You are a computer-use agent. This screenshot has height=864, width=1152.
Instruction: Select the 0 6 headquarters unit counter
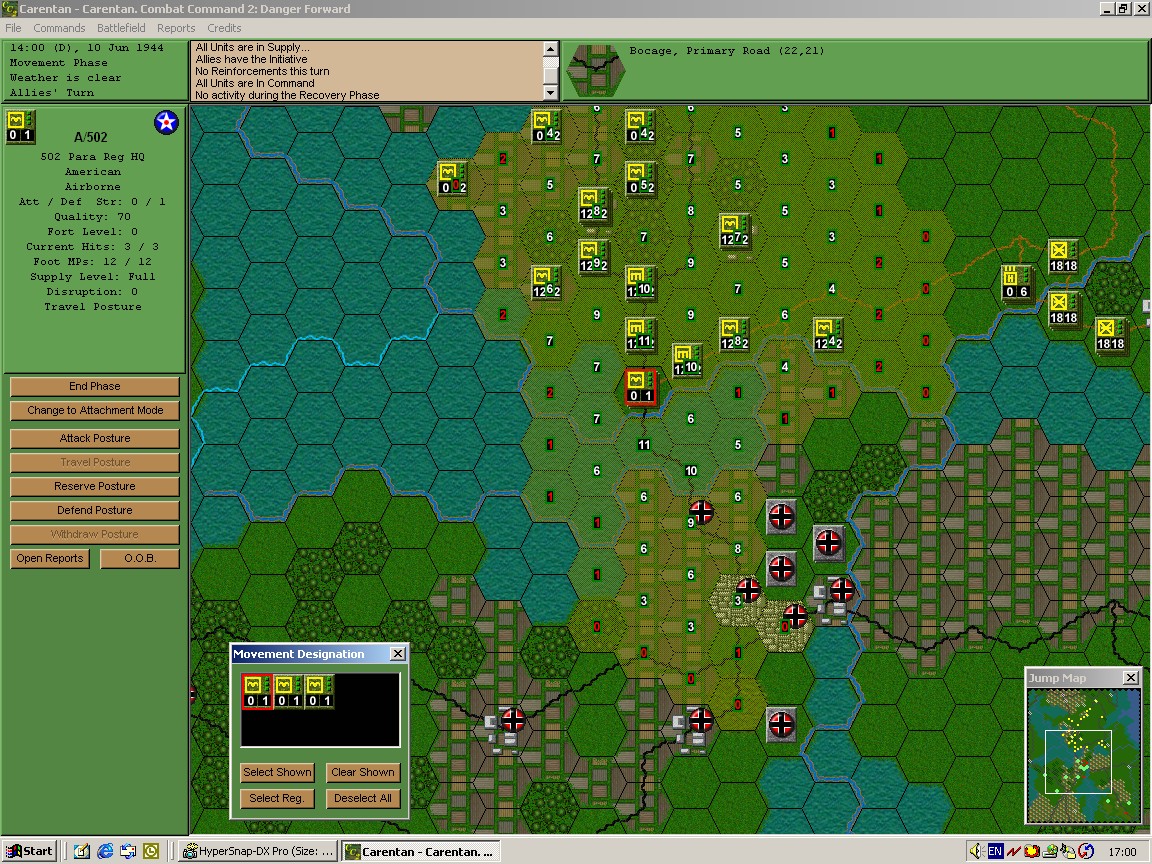1016,283
